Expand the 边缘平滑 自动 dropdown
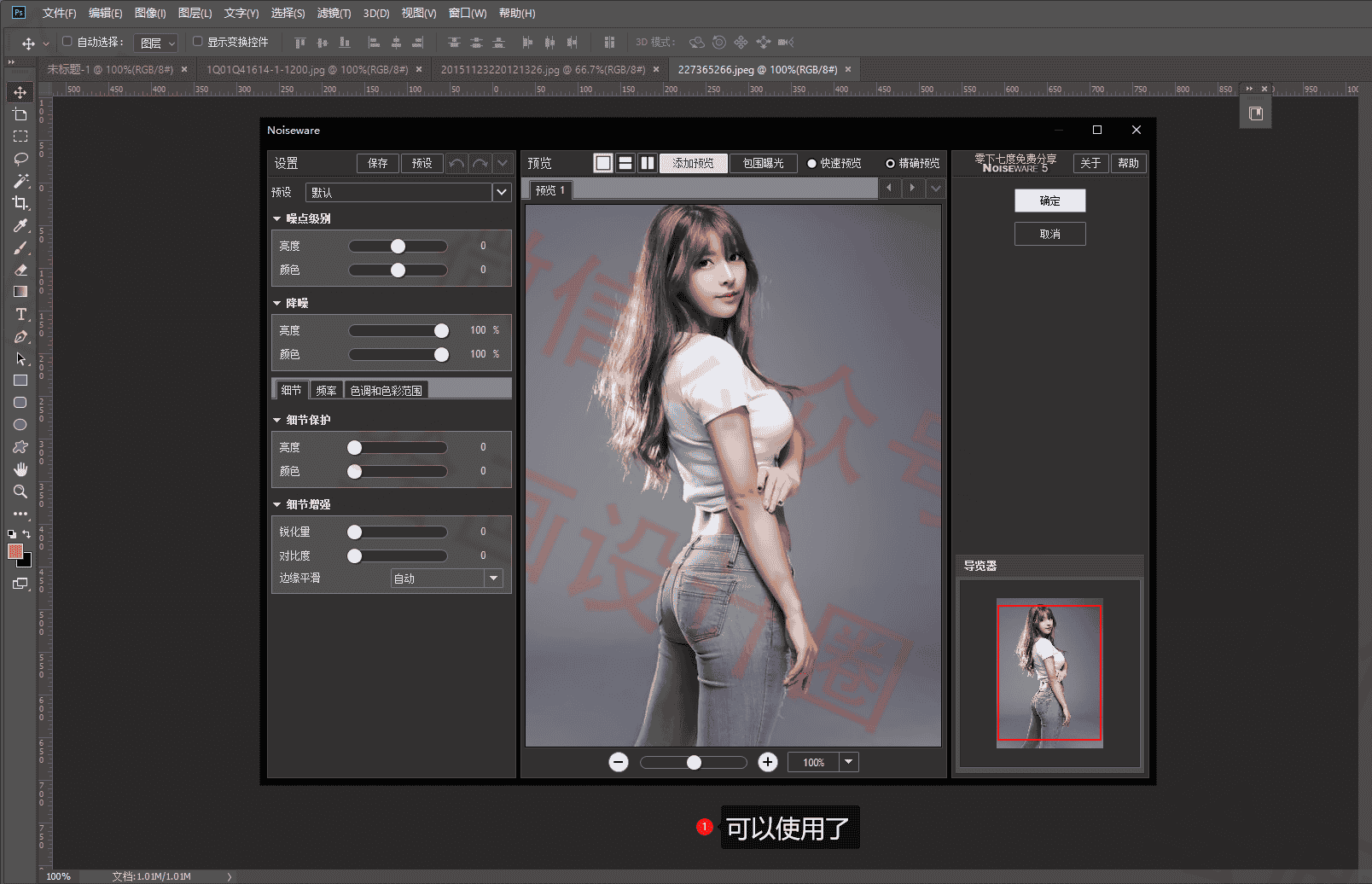The width and height of the screenshot is (1372, 884). (x=493, y=579)
